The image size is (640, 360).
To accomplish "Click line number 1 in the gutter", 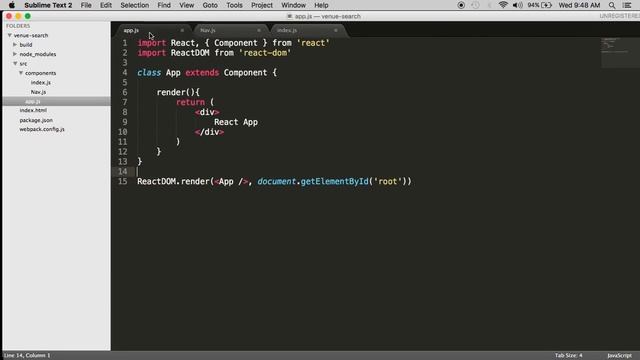I will [x=124, y=43].
